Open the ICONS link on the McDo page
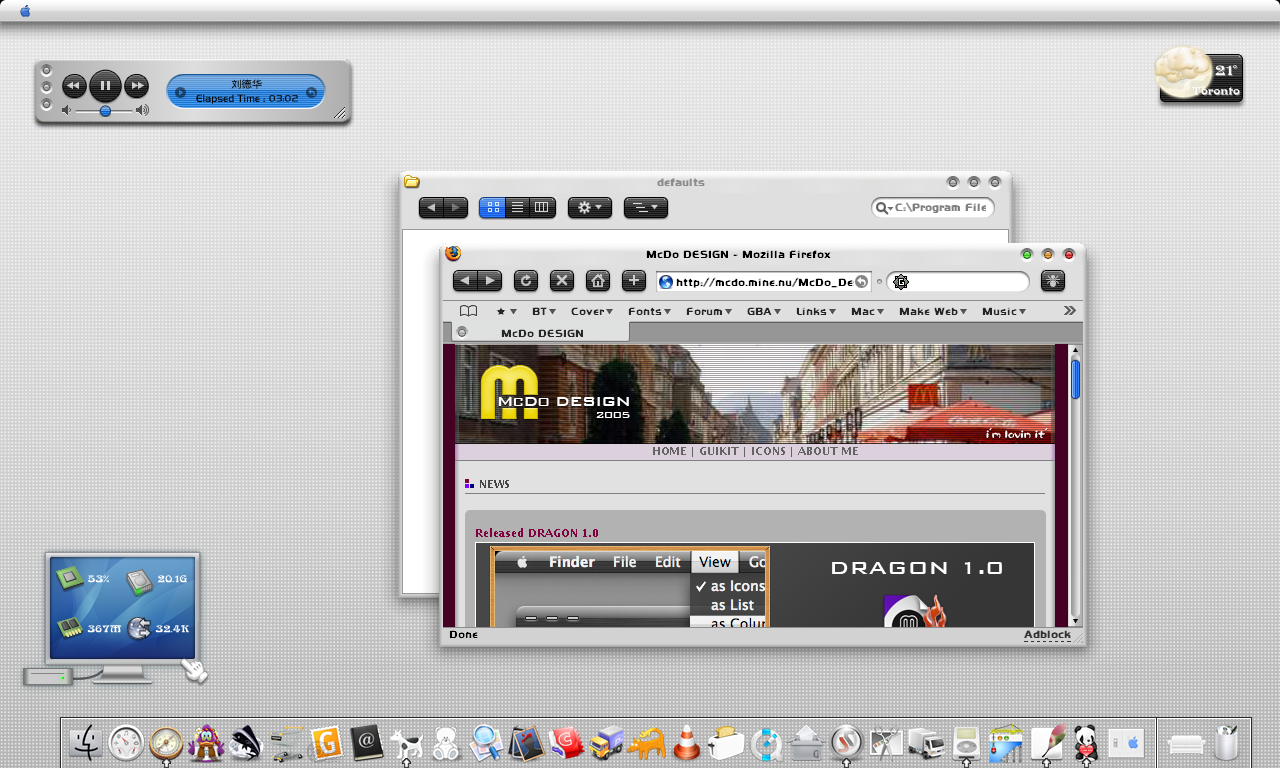 coord(768,451)
